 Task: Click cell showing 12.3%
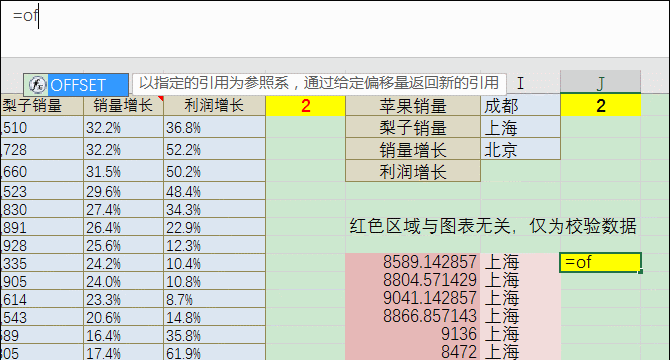pos(215,245)
